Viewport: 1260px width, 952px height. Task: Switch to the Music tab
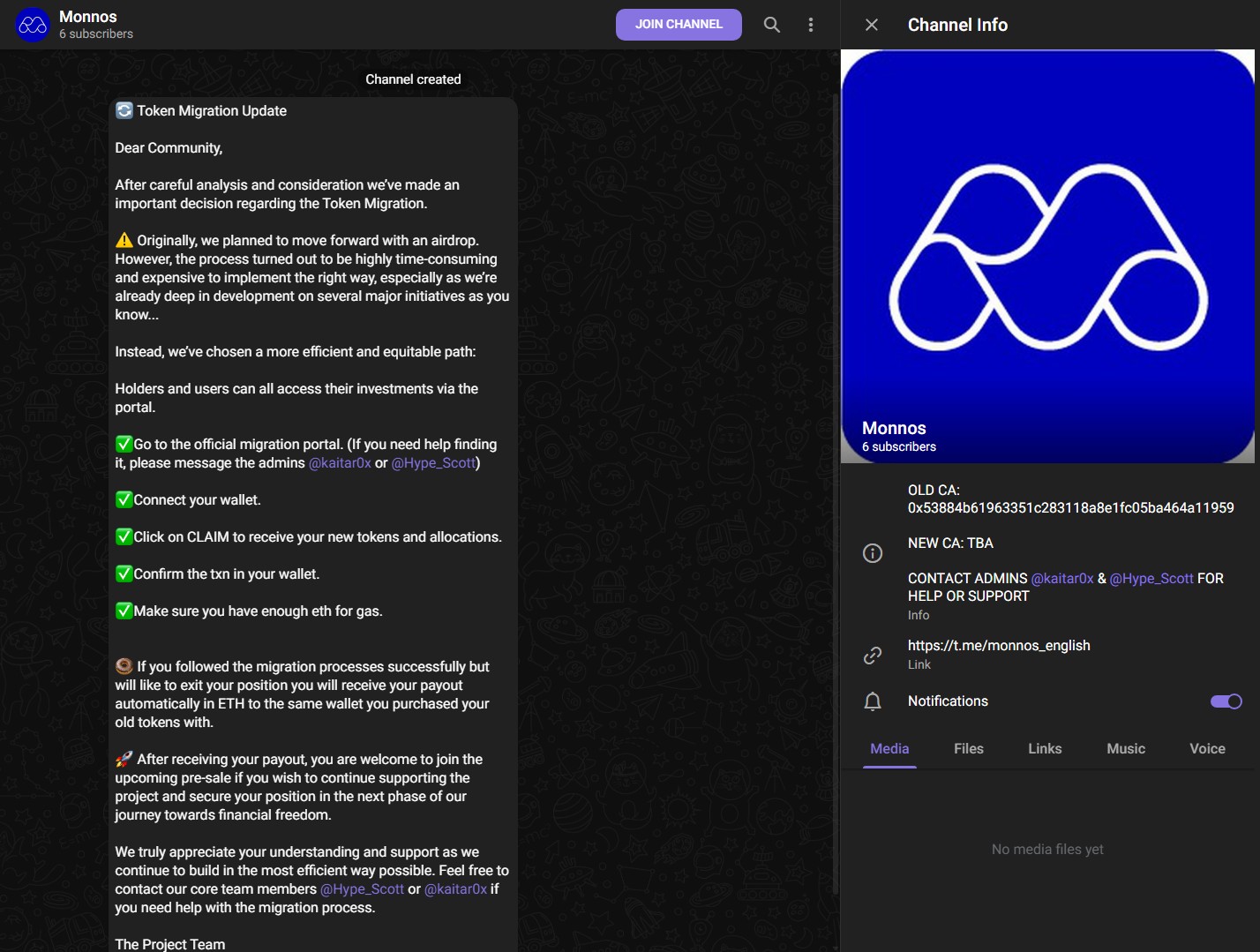(x=1126, y=748)
